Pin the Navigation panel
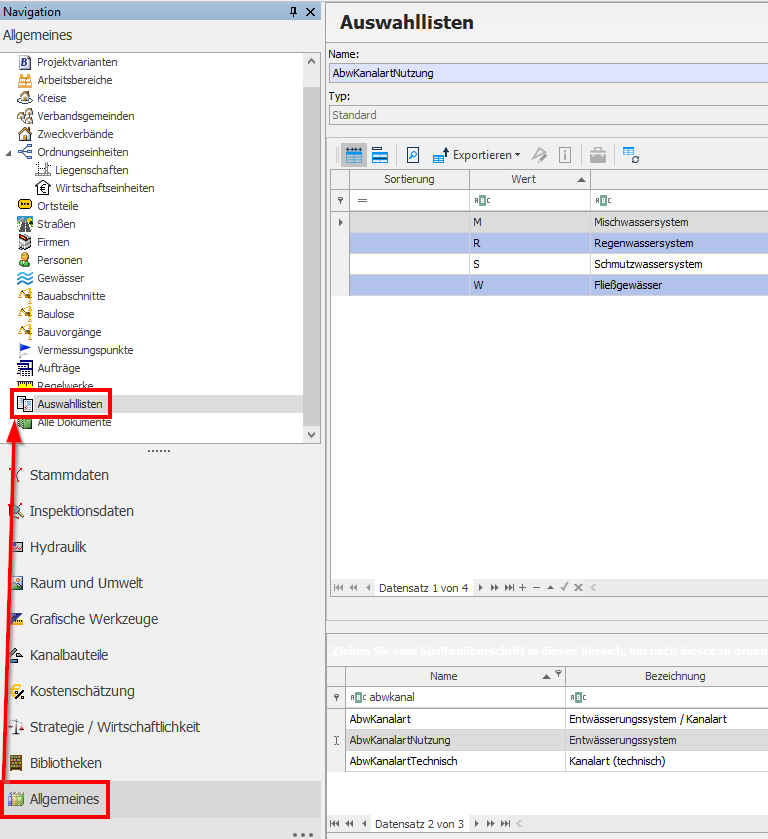 click(x=293, y=11)
